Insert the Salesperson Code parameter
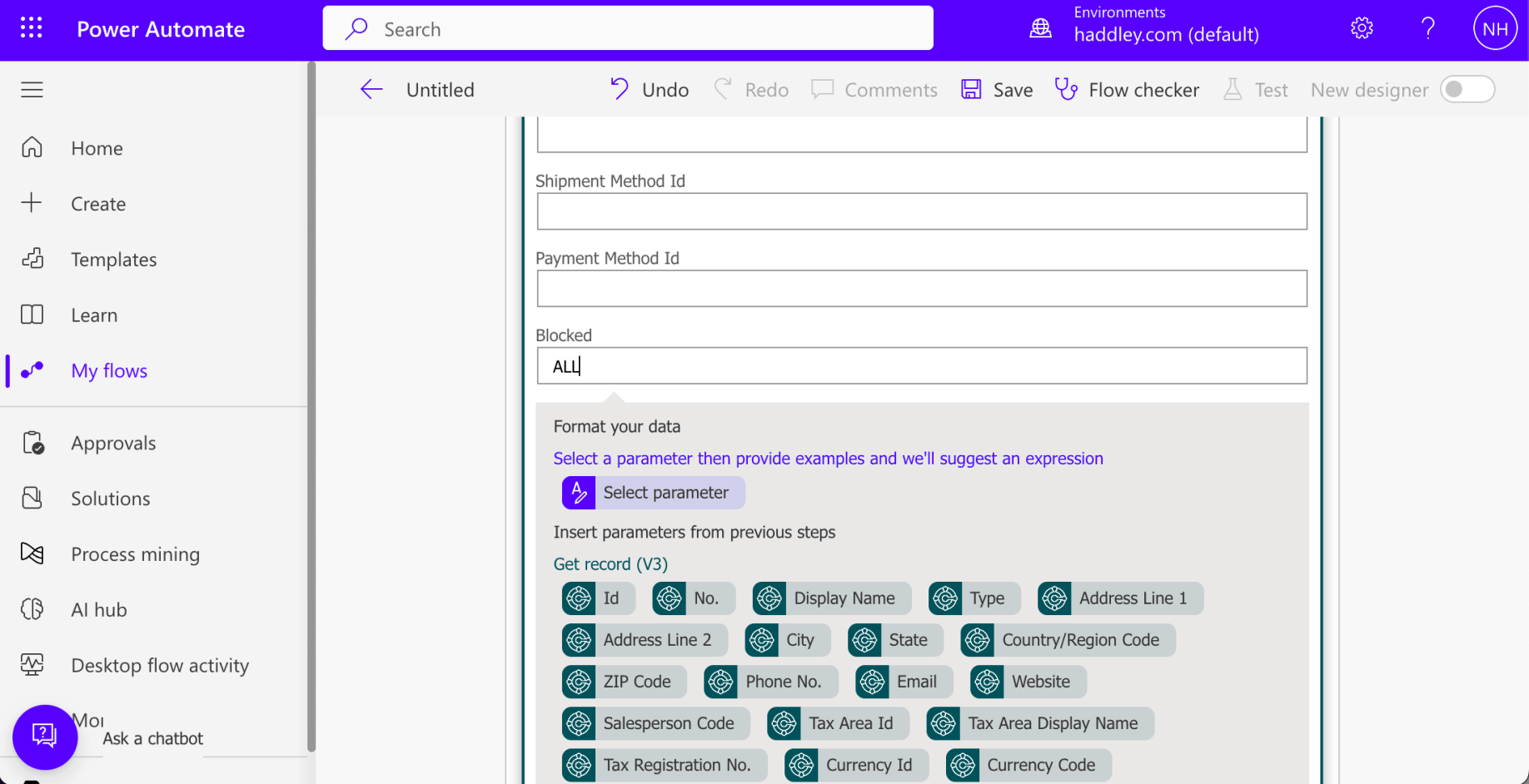The image size is (1529, 784). pyautogui.click(x=656, y=723)
